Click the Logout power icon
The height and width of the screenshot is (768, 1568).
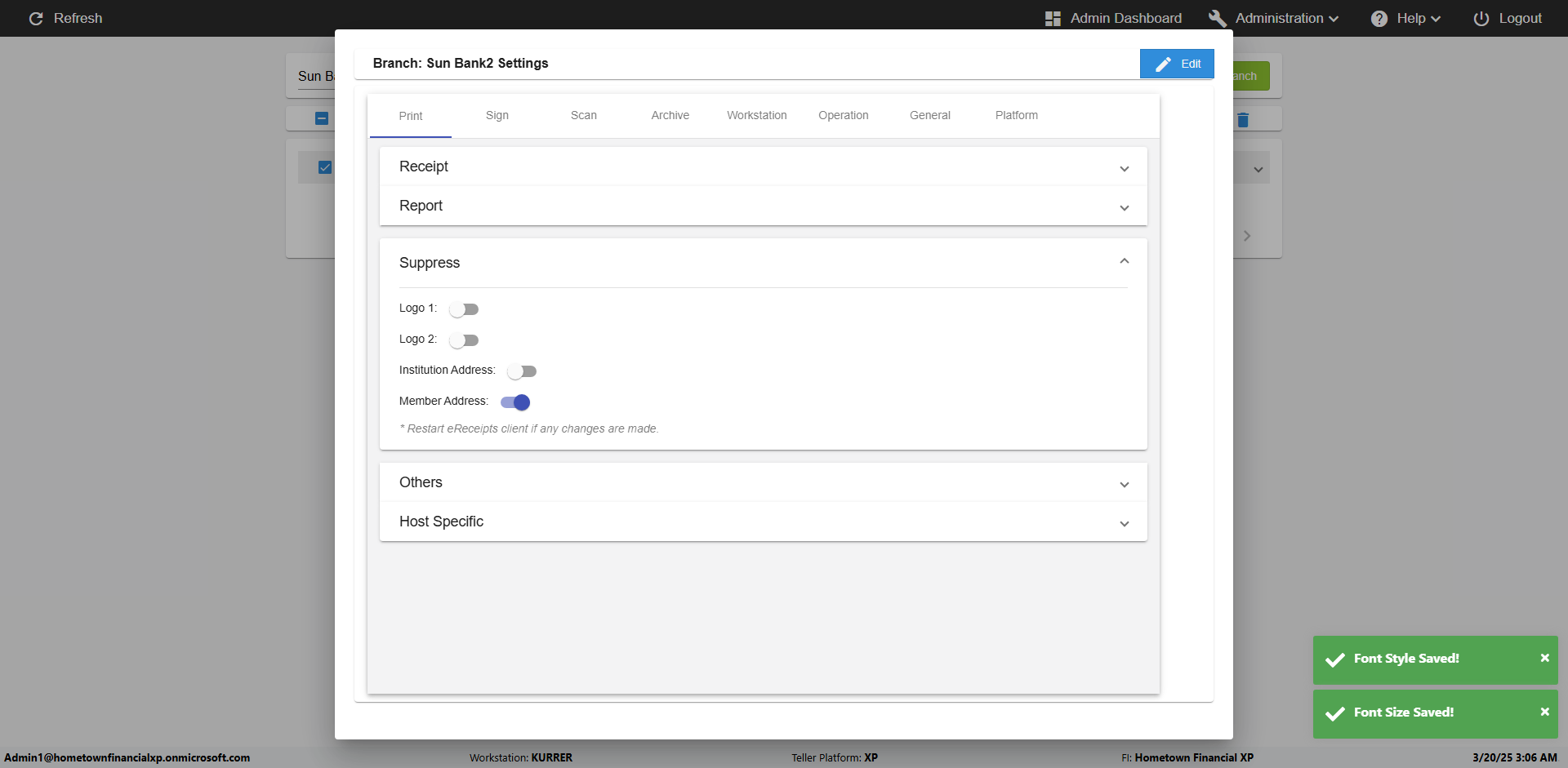tap(1481, 18)
